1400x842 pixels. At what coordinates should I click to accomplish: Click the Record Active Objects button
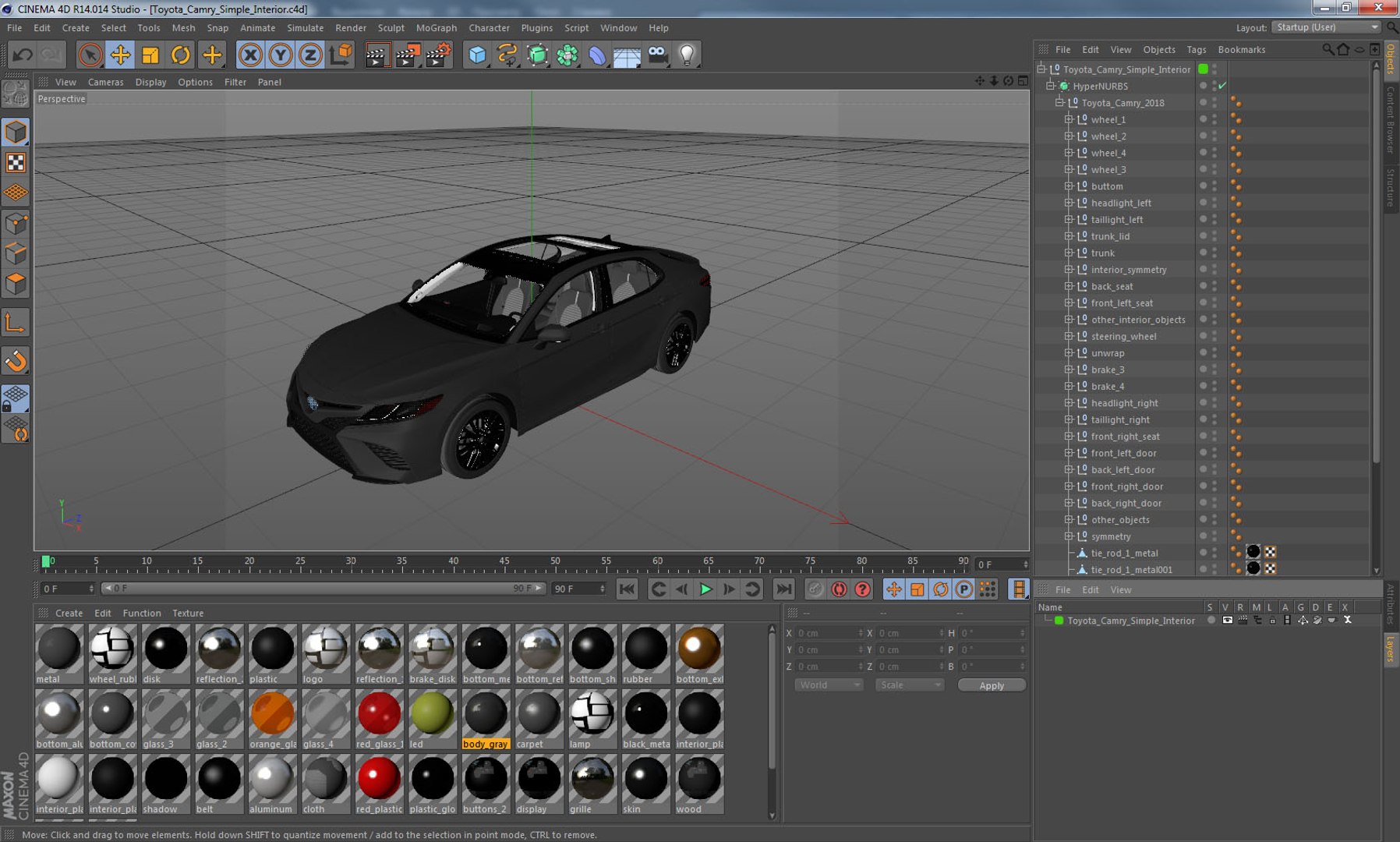point(815,589)
